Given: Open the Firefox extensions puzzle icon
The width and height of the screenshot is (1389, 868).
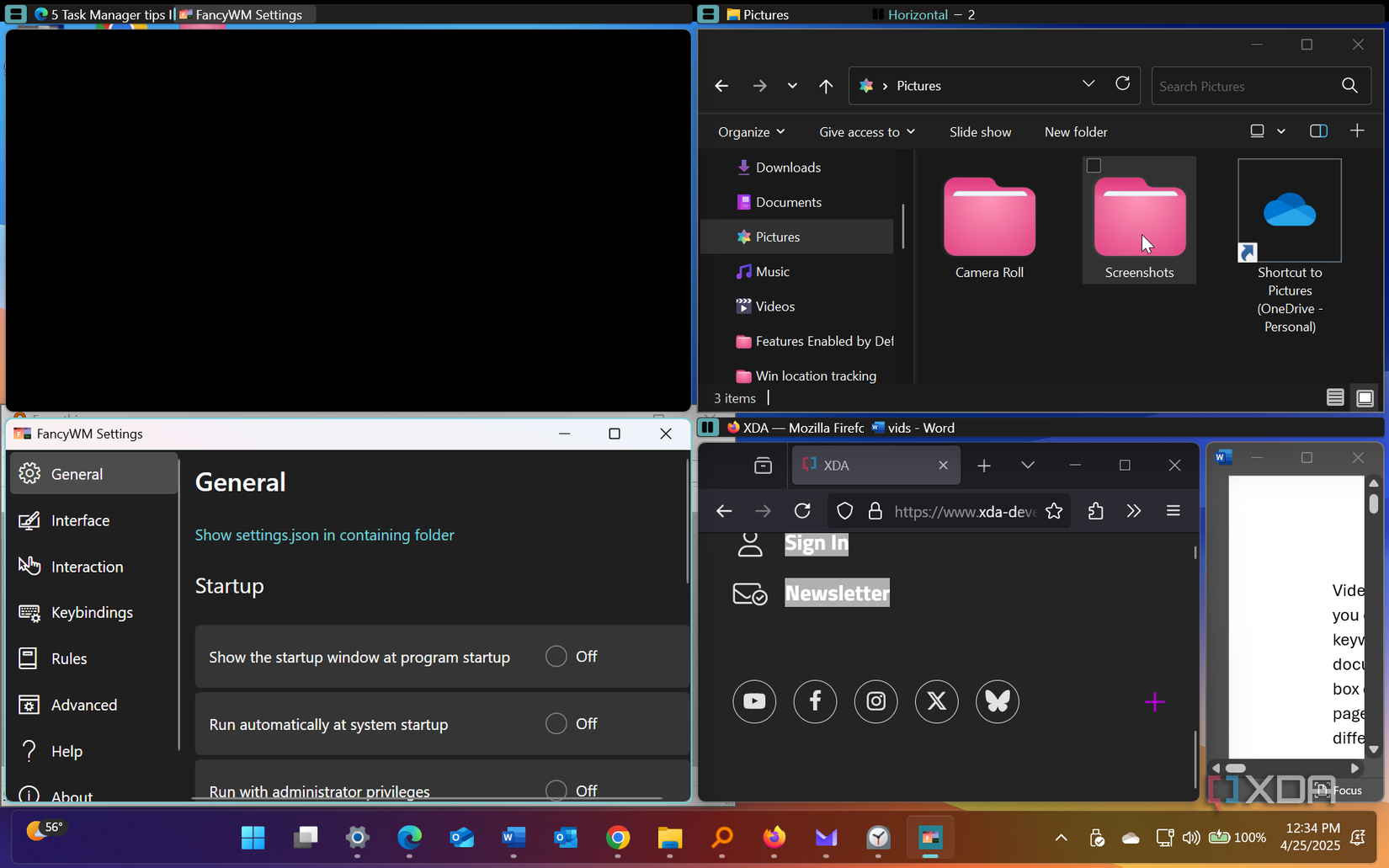Looking at the screenshot, I should [1094, 510].
